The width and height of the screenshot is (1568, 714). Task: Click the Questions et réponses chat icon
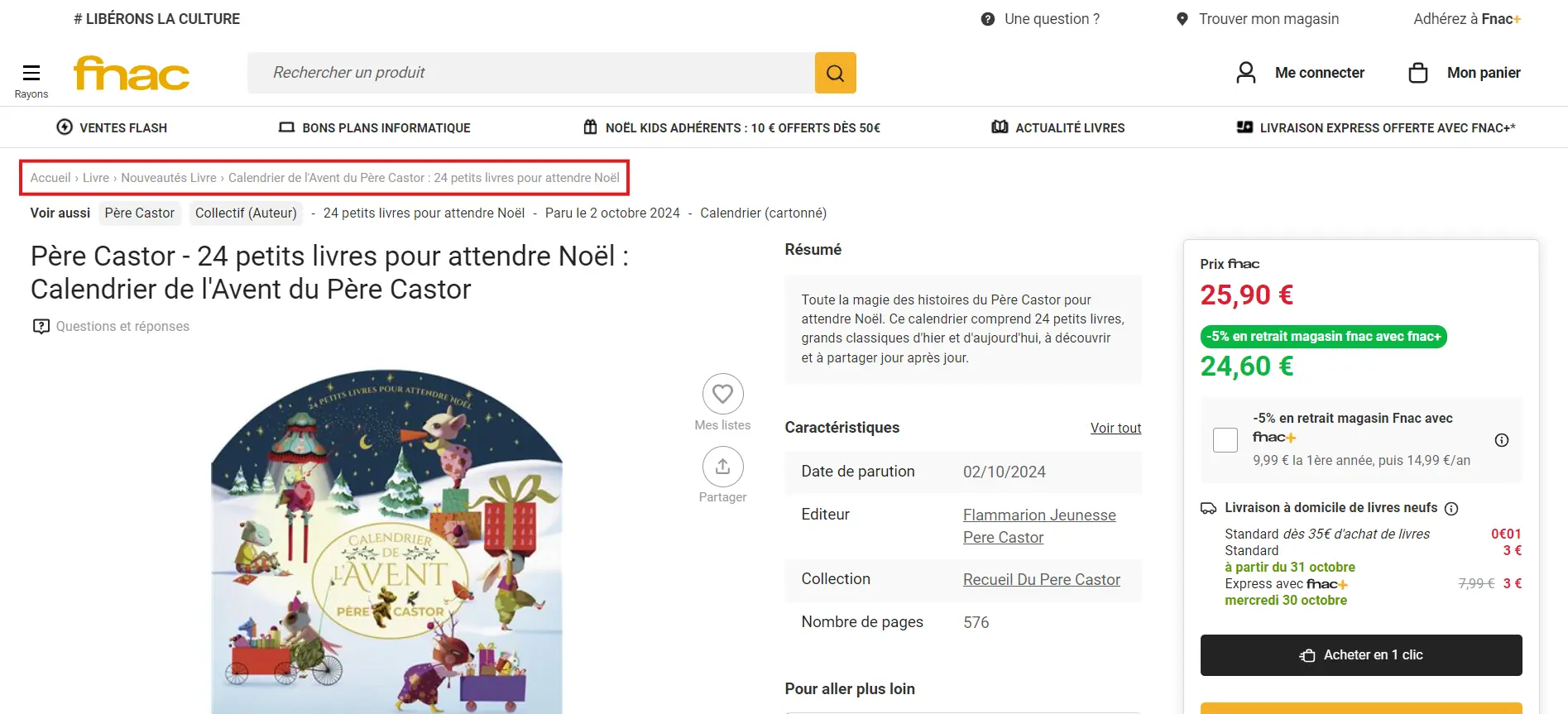click(x=41, y=327)
